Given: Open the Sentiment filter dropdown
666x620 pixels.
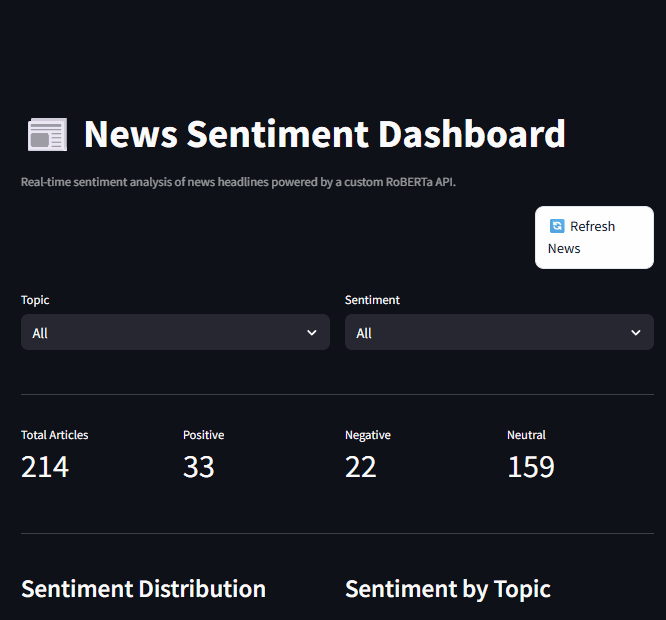Looking at the screenshot, I should [x=499, y=332].
